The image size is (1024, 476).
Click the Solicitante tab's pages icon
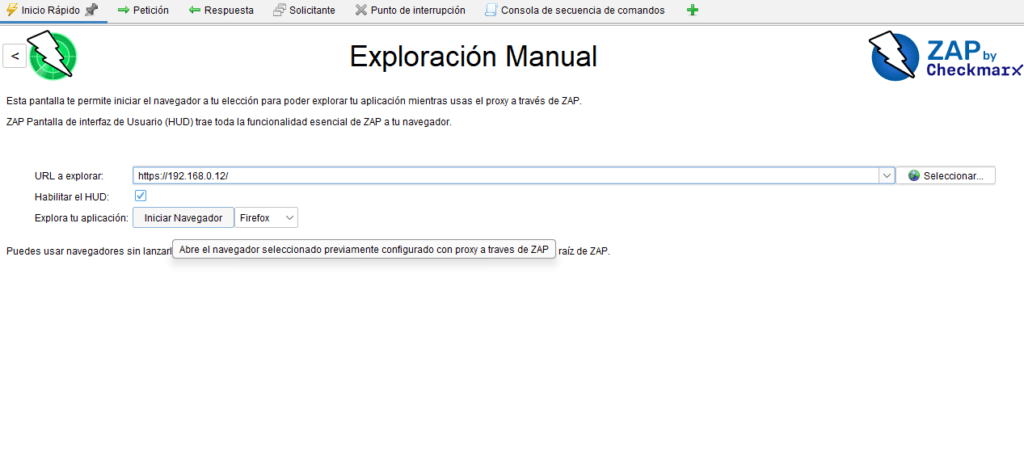[x=279, y=10]
